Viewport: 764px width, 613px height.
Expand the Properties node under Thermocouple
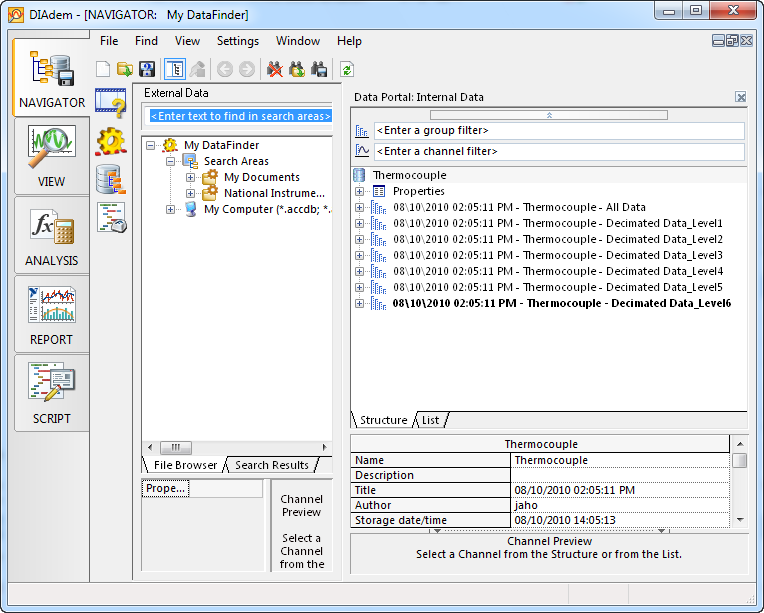click(359, 191)
